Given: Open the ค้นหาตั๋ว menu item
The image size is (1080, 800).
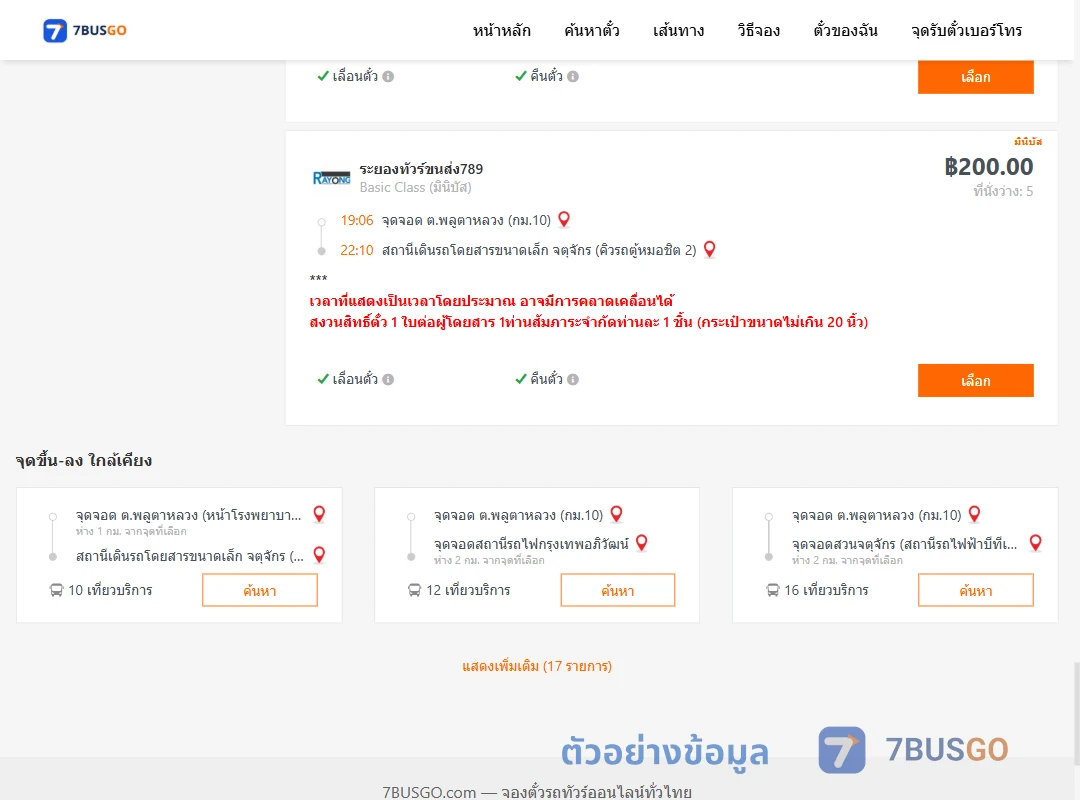Looking at the screenshot, I should tap(592, 30).
